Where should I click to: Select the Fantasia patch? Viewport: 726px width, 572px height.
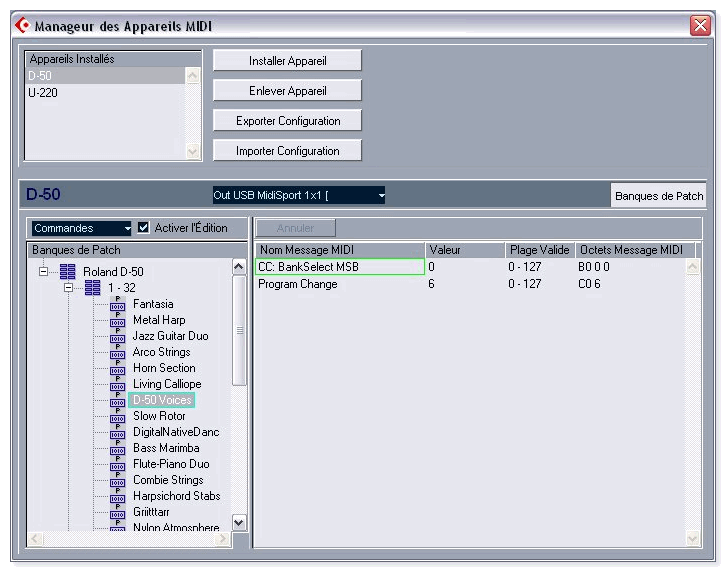click(x=153, y=304)
